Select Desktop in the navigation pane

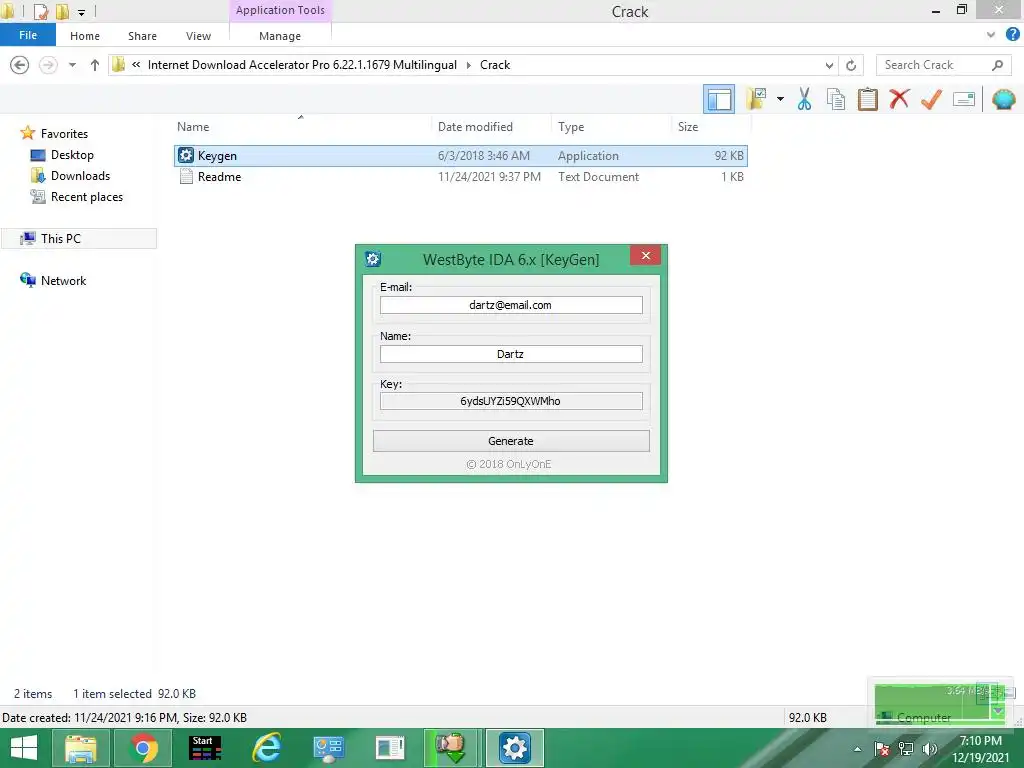tap(72, 155)
